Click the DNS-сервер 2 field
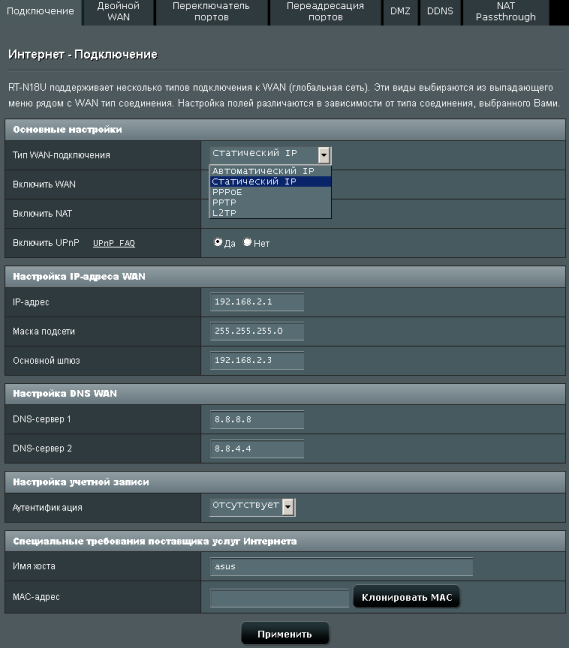This screenshot has width=569, height=648. (257, 449)
